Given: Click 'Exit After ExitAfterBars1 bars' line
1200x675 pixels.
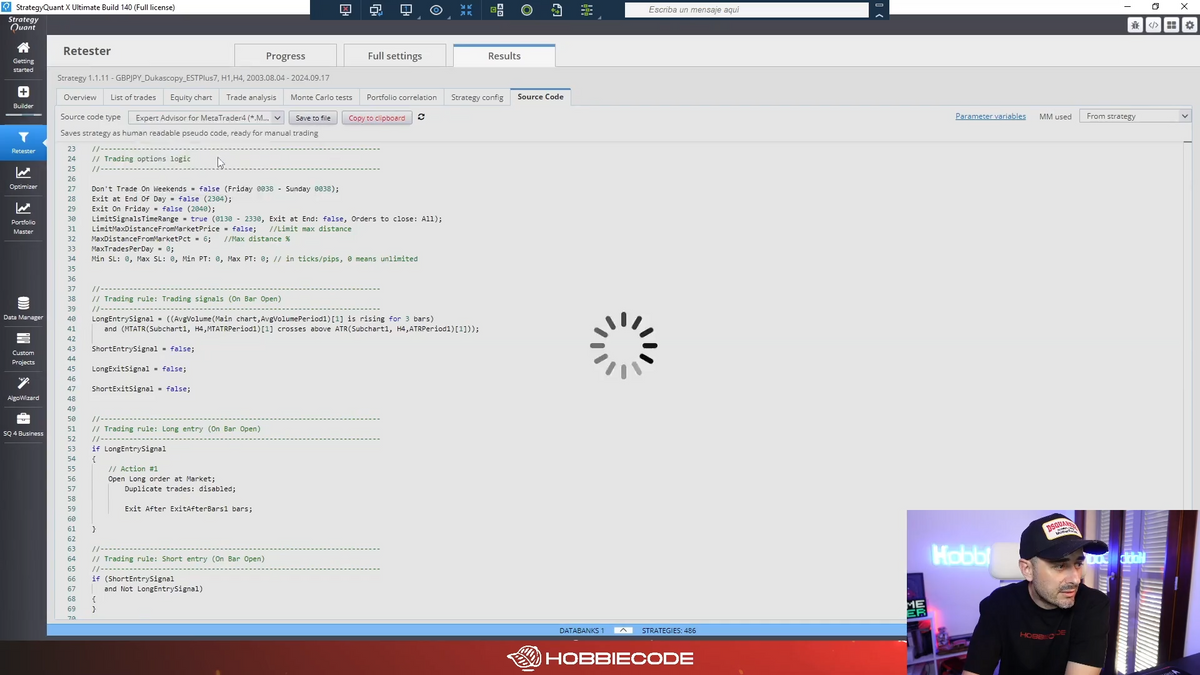Looking at the screenshot, I should (188, 509).
